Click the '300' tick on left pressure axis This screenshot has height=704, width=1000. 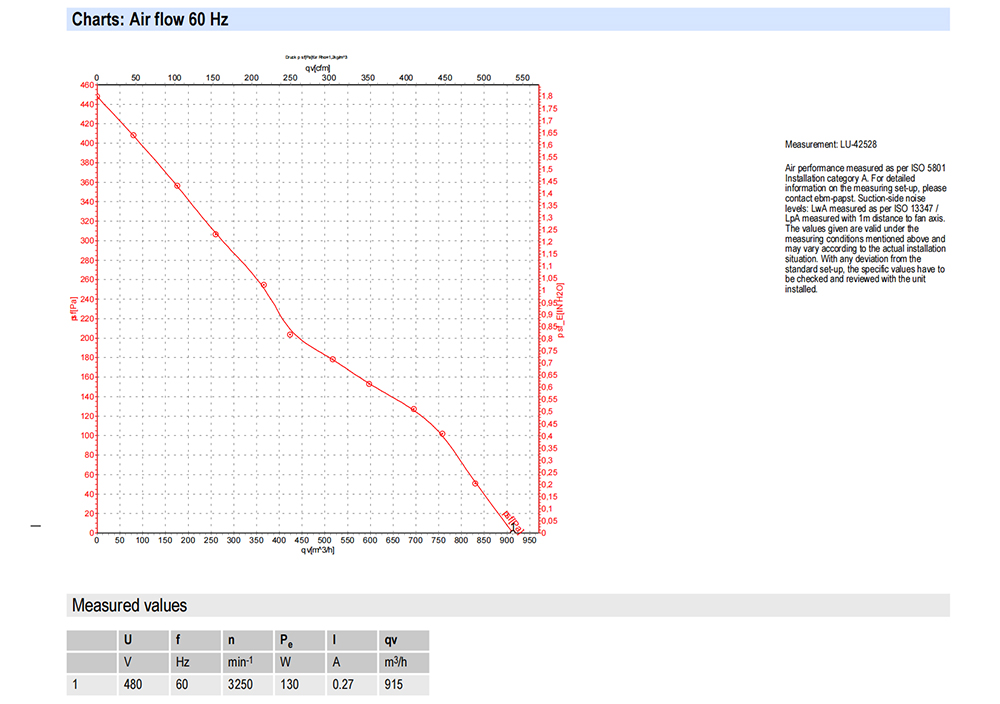pos(87,240)
